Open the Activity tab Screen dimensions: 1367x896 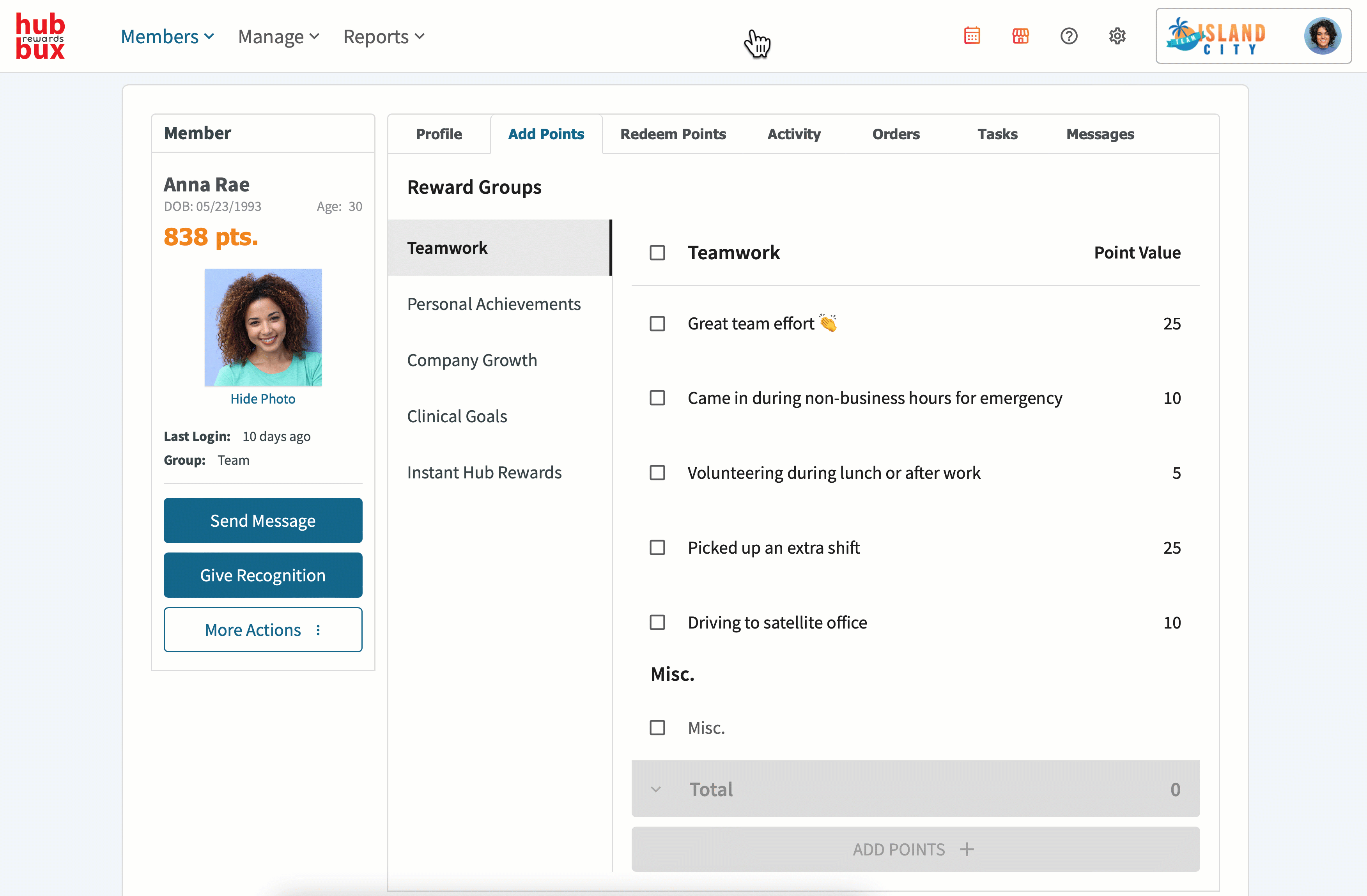pyautogui.click(x=794, y=134)
